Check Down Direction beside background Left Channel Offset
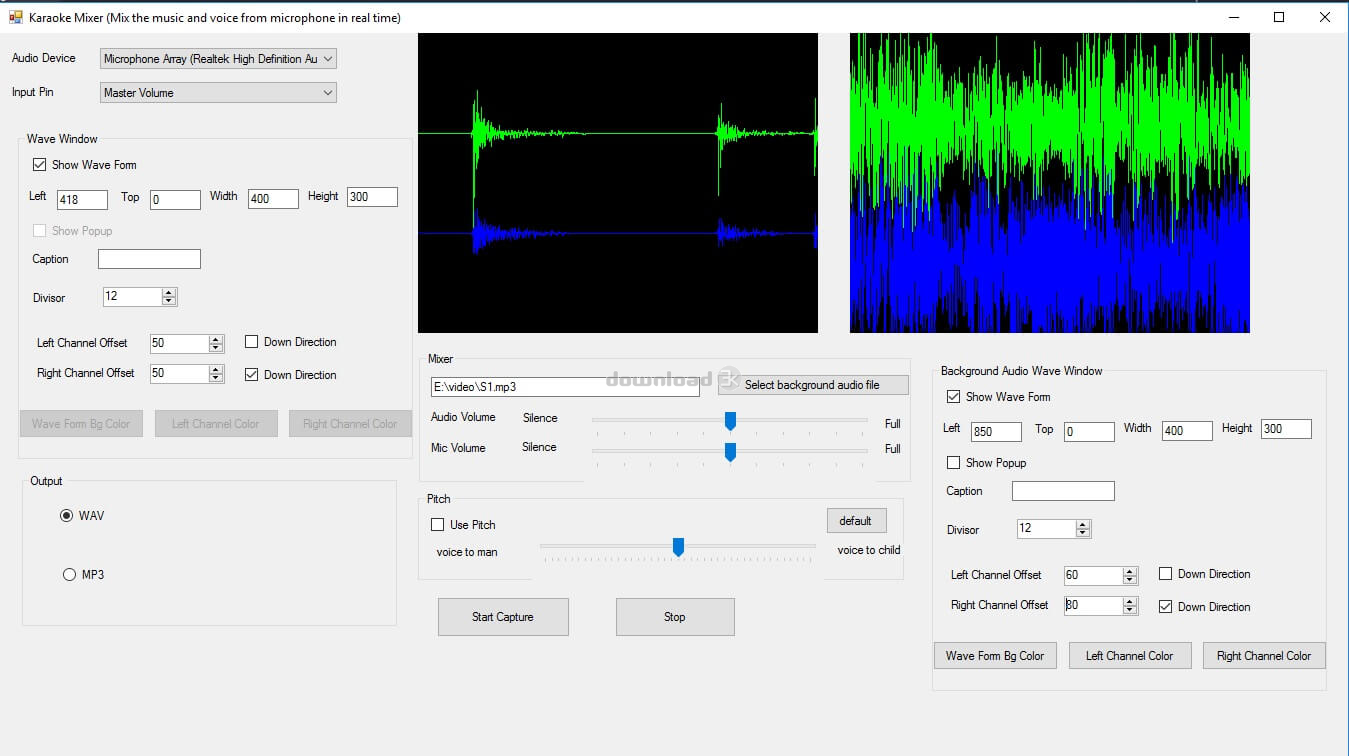 click(x=1165, y=574)
